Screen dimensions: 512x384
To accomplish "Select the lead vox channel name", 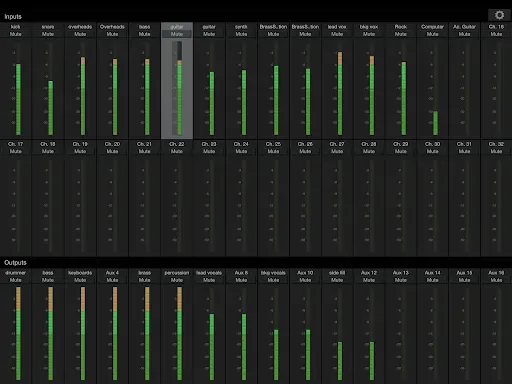I will tap(337, 27).
